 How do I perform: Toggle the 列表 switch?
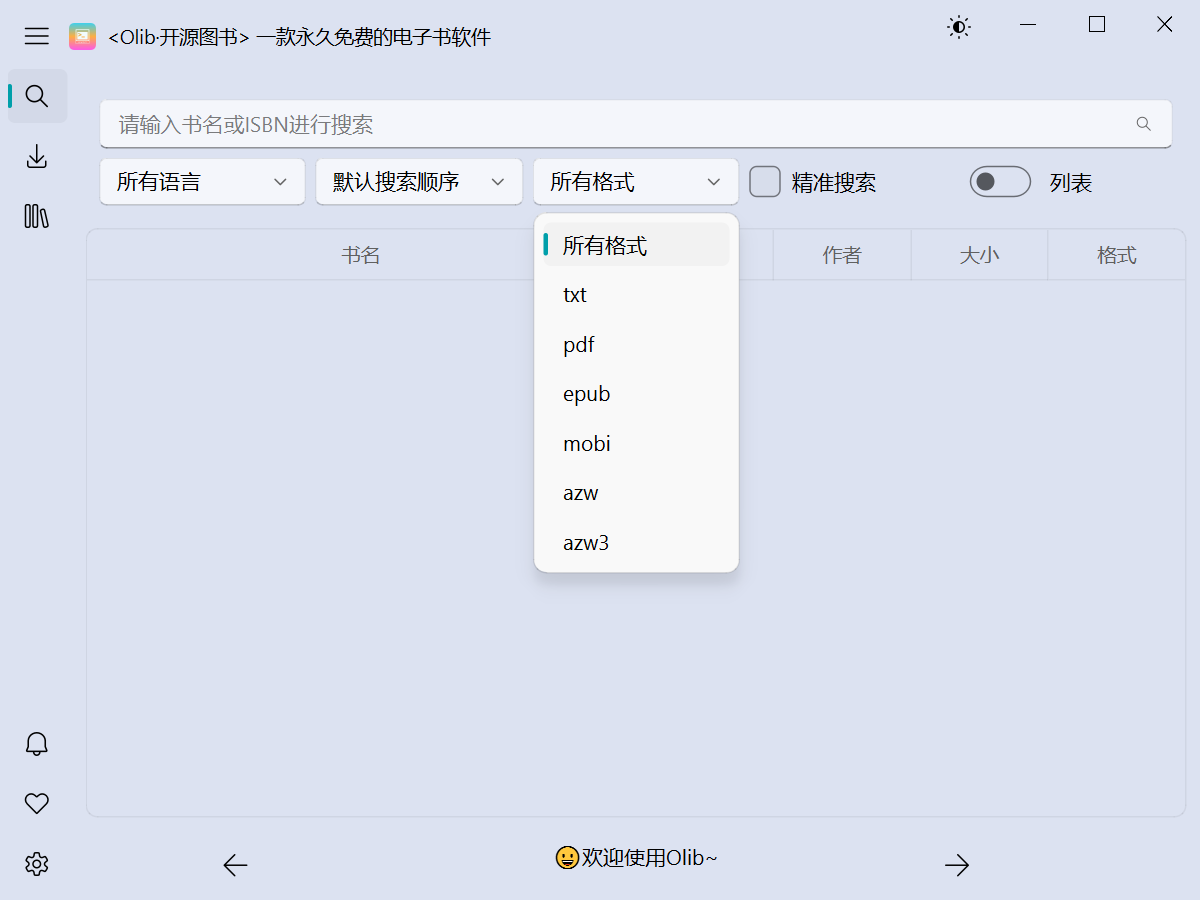coord(1000,182)
